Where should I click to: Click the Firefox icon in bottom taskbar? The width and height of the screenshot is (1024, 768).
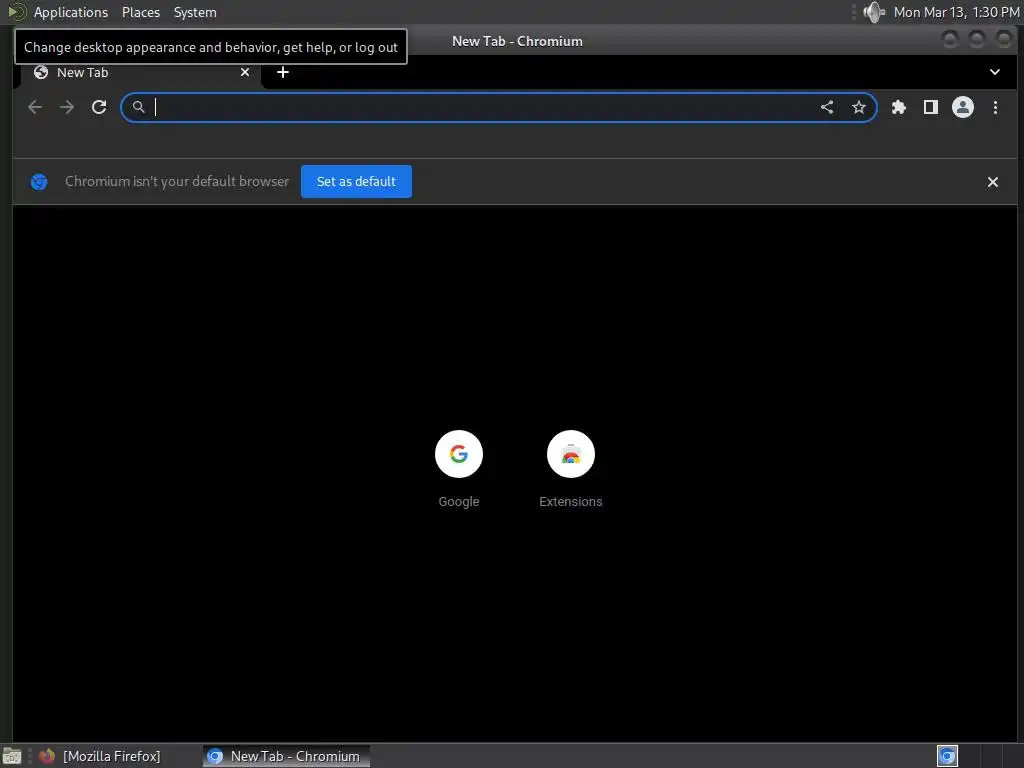[x=46, y=756]
